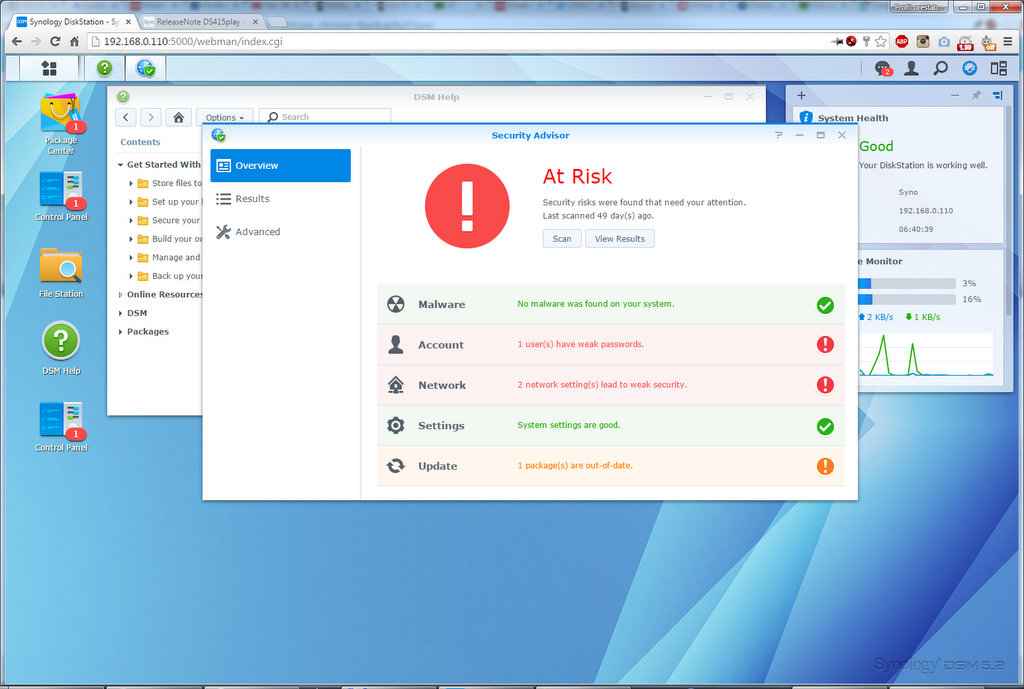The image size is (1024, 689).
Task: Open the user account options icon
Action: 912,68
